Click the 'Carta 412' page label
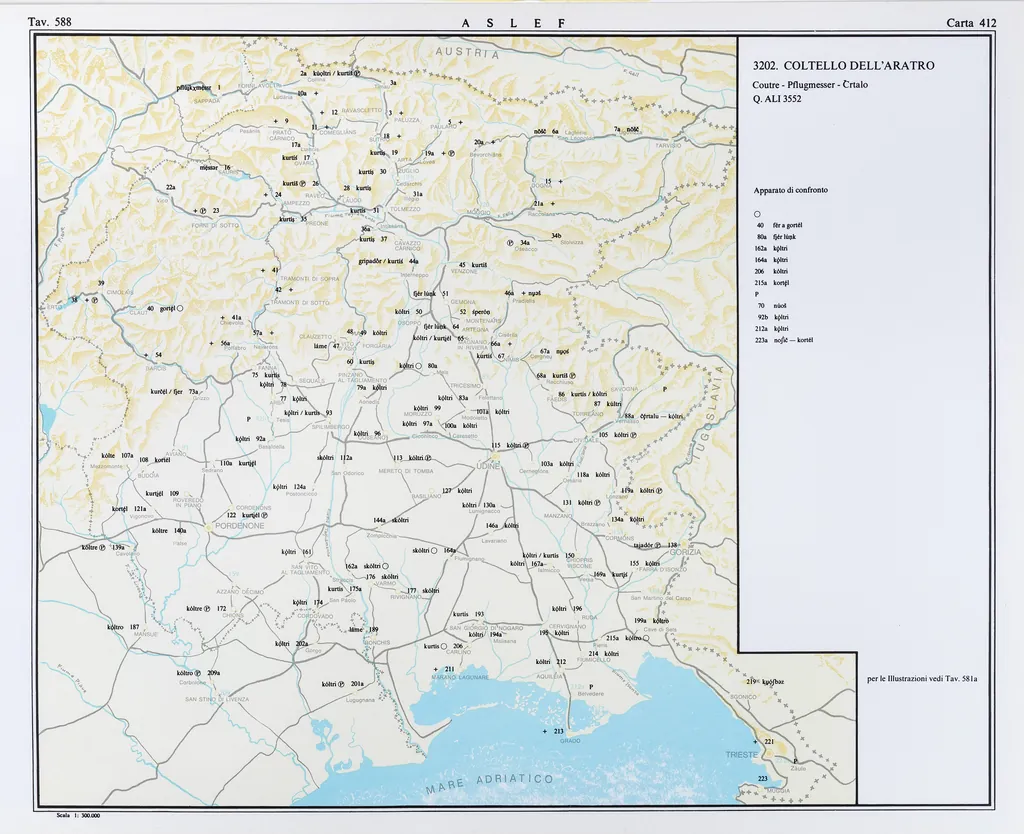Screen dimensions: 1024x834 [971, 22]
